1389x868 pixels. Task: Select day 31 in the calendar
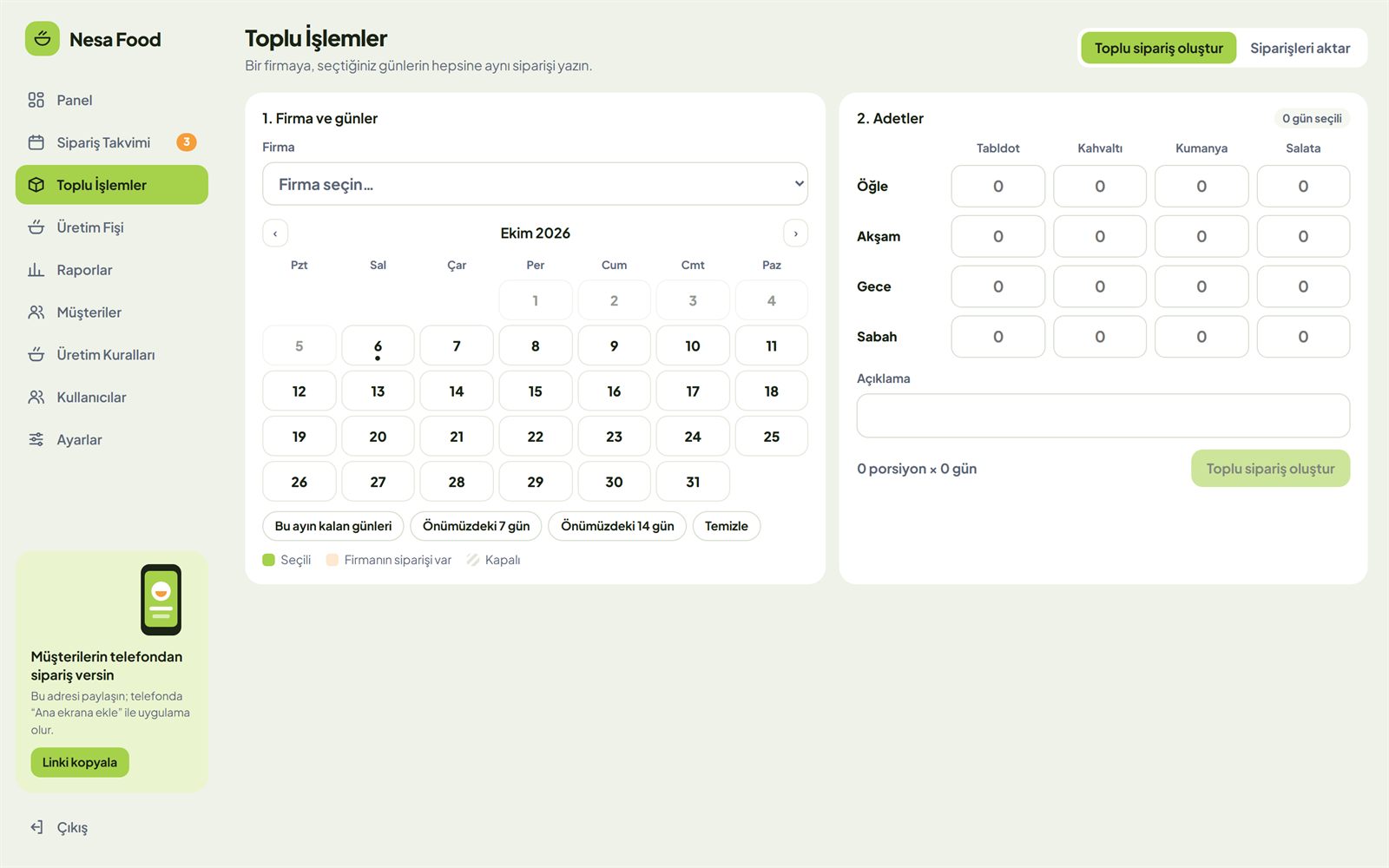point(693,482)
